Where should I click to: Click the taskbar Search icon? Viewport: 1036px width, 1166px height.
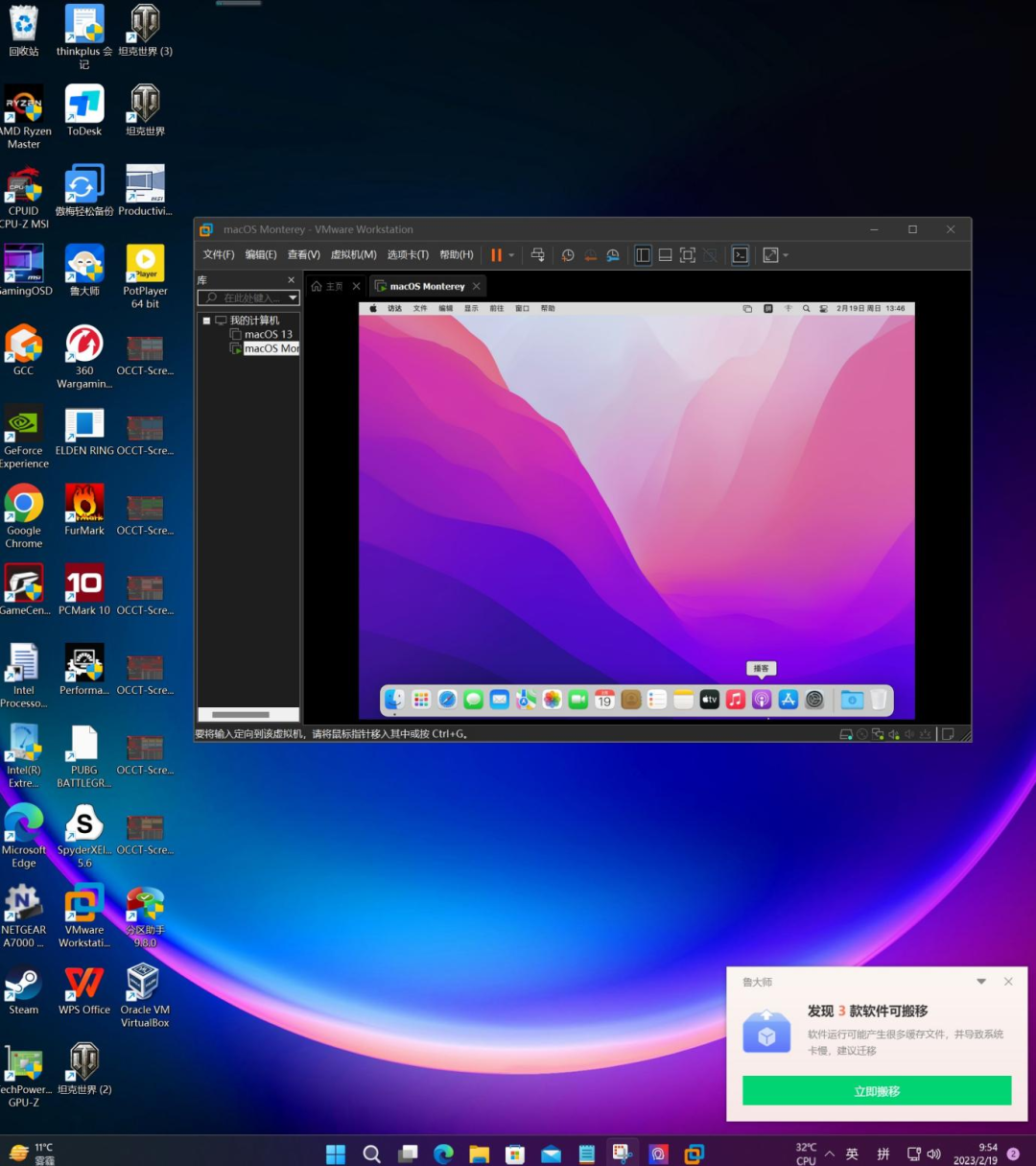372,1154
